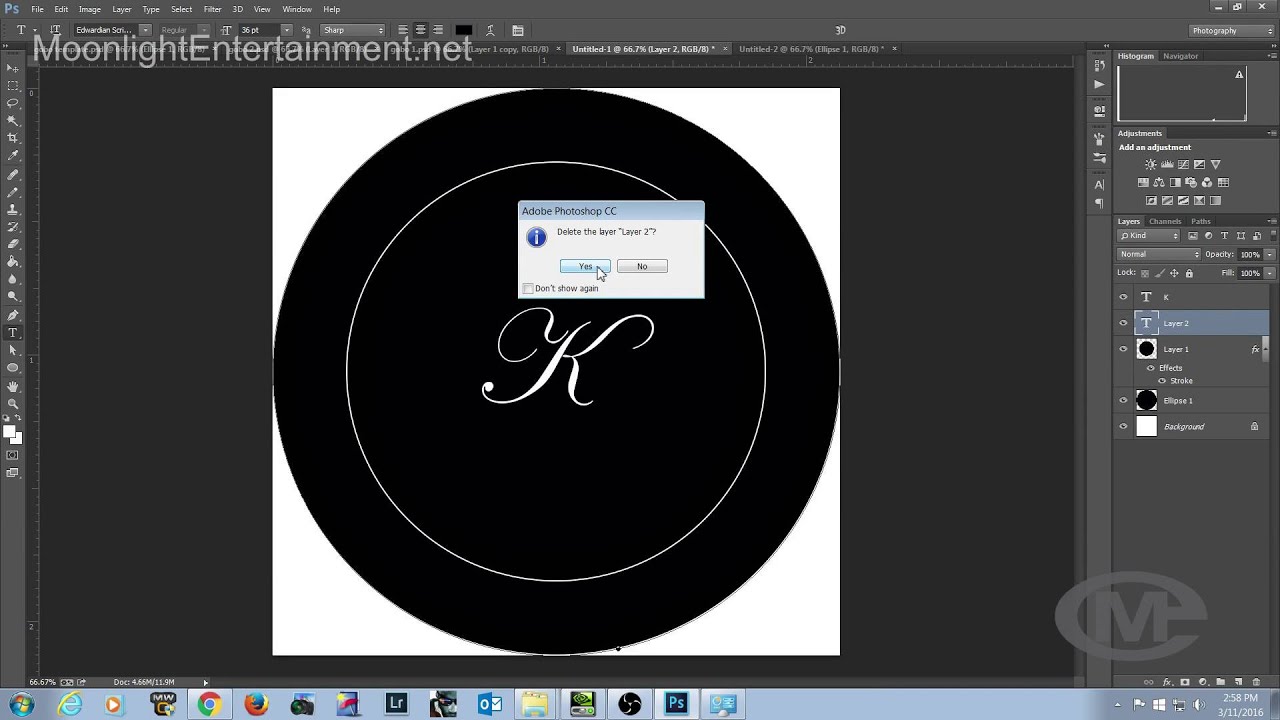This screenshot has height=720, width=1280.
Task: Select the Crop tool
Action: tap(12, 138)
